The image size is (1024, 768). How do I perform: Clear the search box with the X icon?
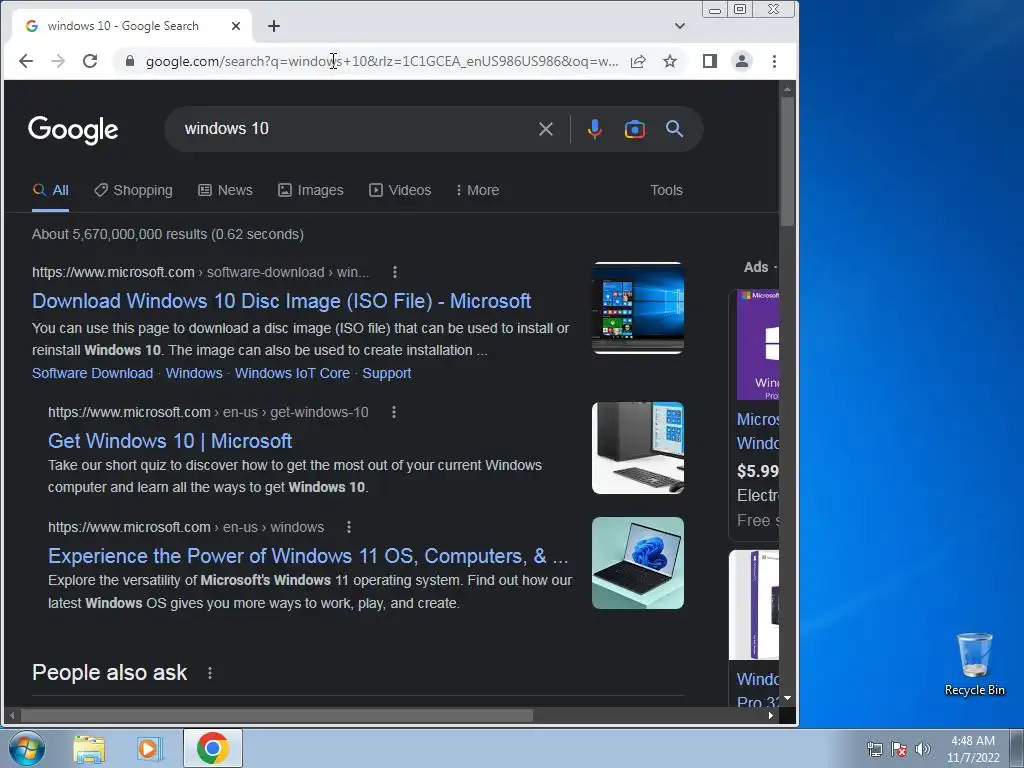[546, 129]
